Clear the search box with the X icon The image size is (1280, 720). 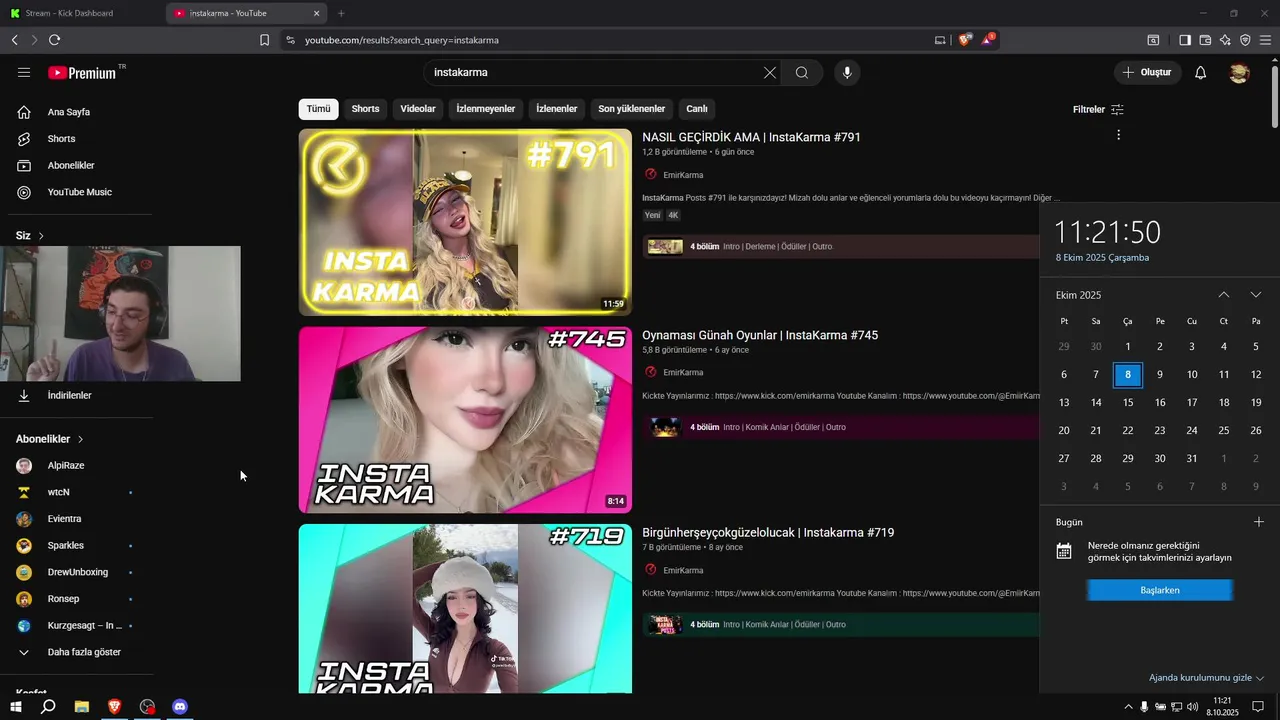point(769,73)
